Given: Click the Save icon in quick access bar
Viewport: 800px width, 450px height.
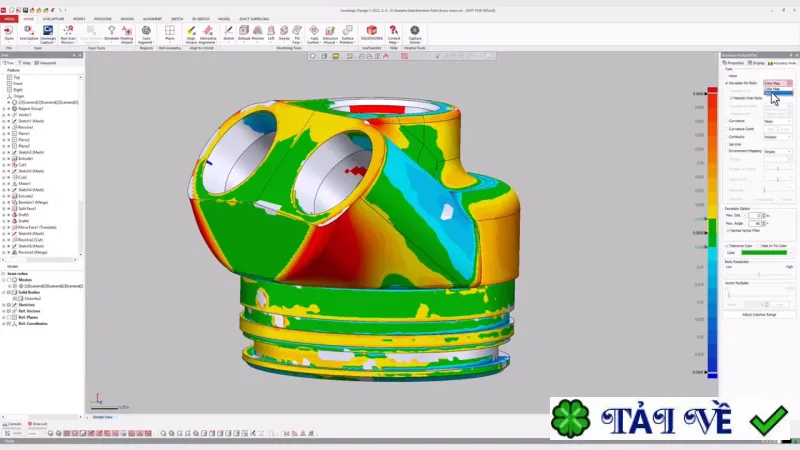Looking at the screenshot, I should tap(26, 10).
